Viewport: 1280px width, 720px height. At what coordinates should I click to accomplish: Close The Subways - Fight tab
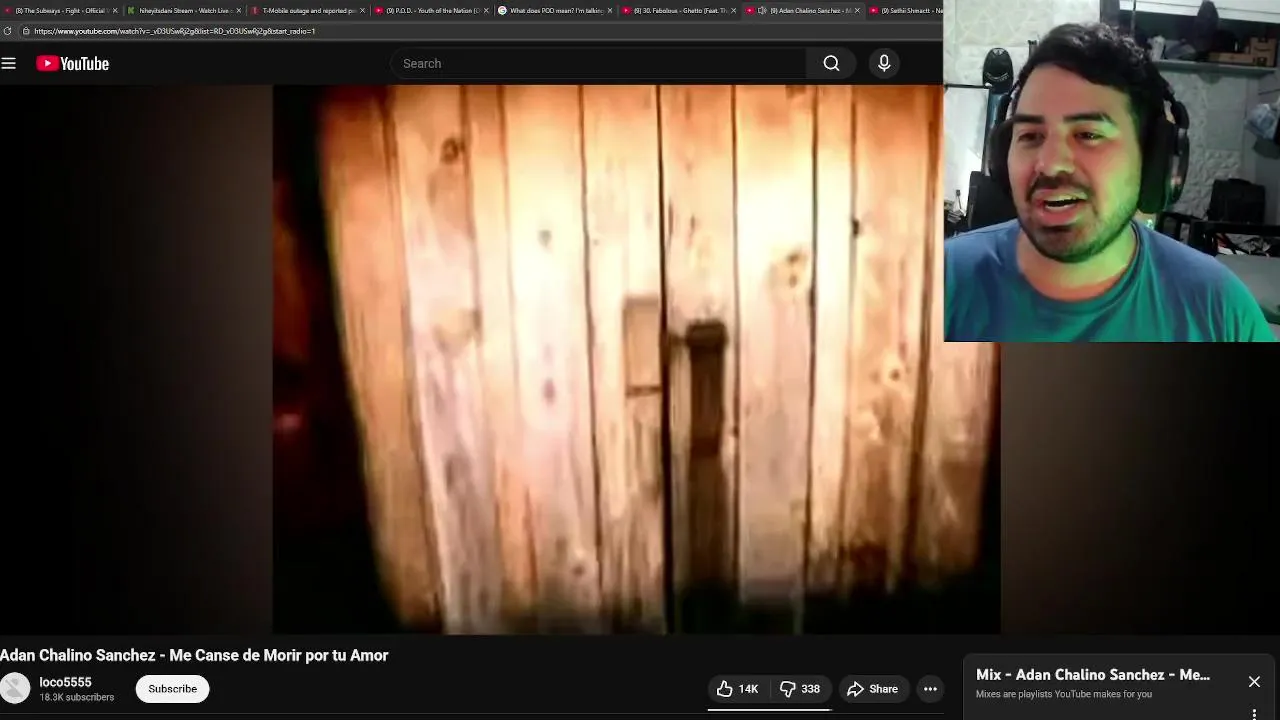click(x=115, y=10)
